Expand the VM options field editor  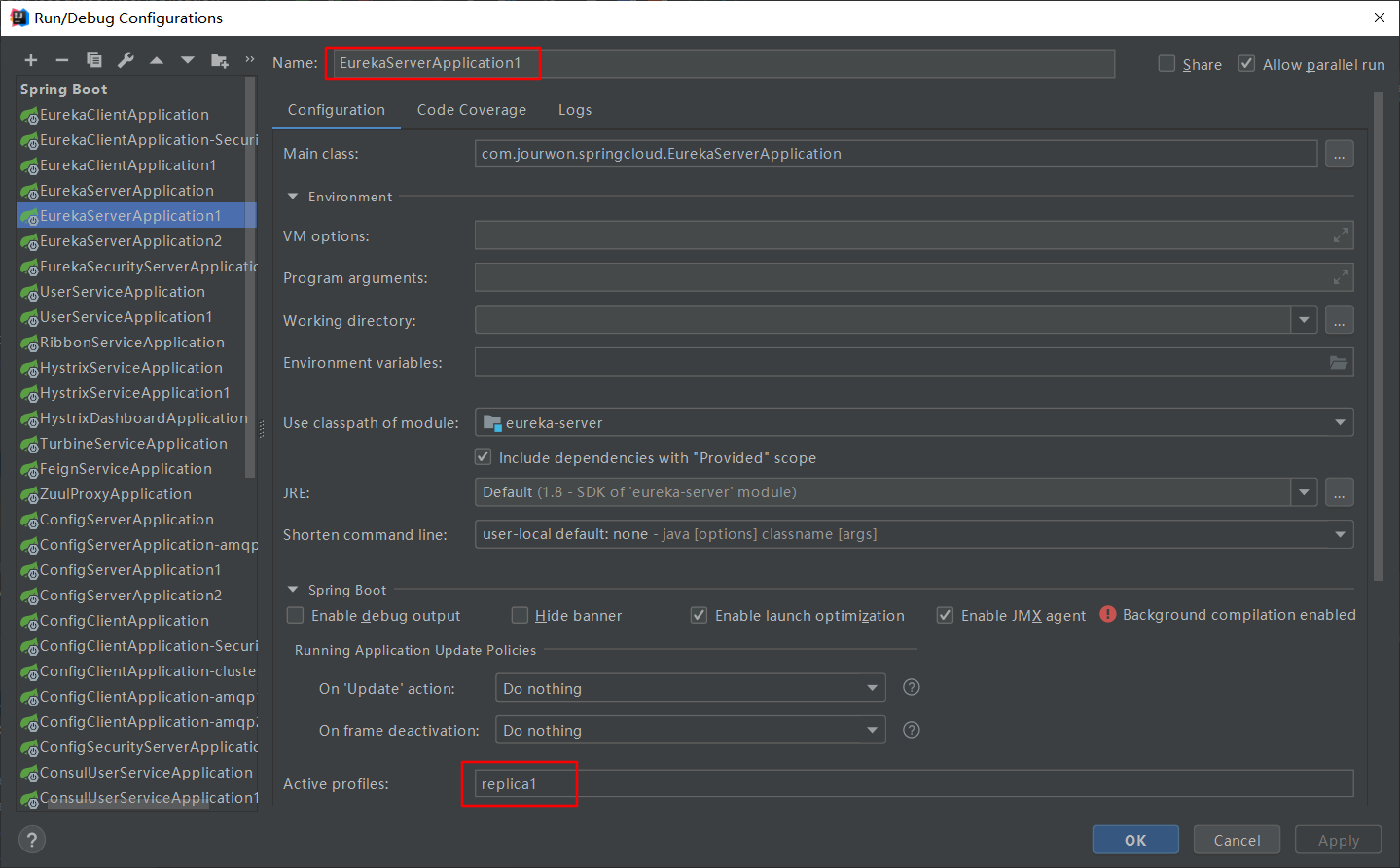point(1341,235)
